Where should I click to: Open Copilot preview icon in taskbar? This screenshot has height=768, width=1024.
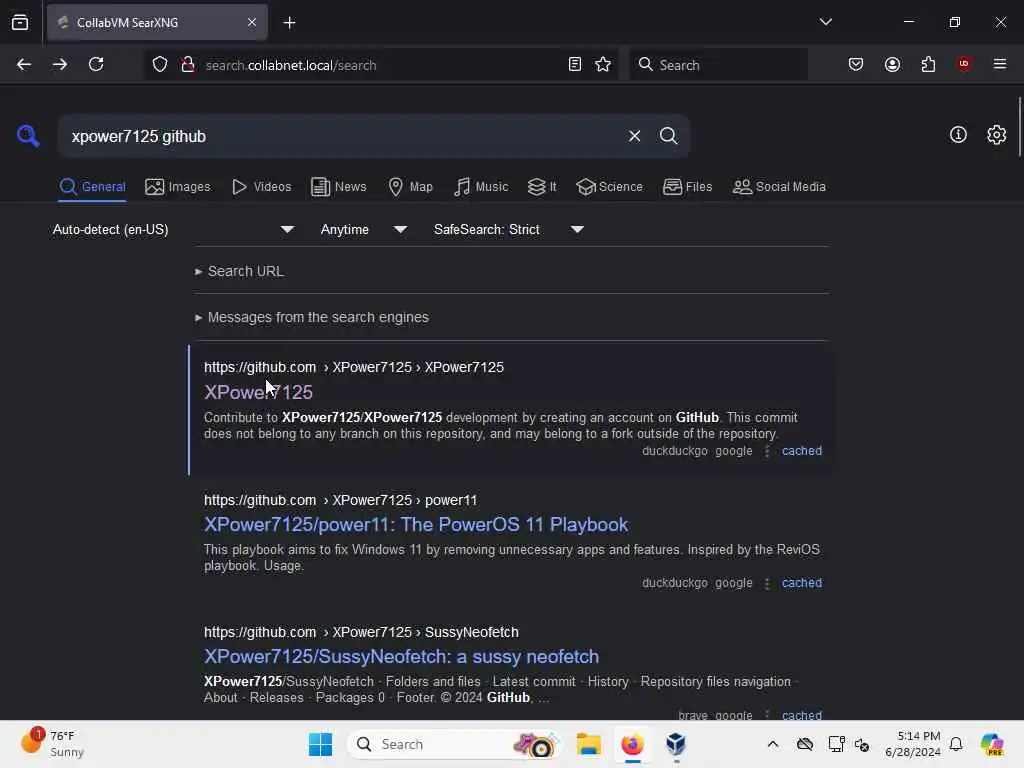pyautogui.click(x=992, y=744)
